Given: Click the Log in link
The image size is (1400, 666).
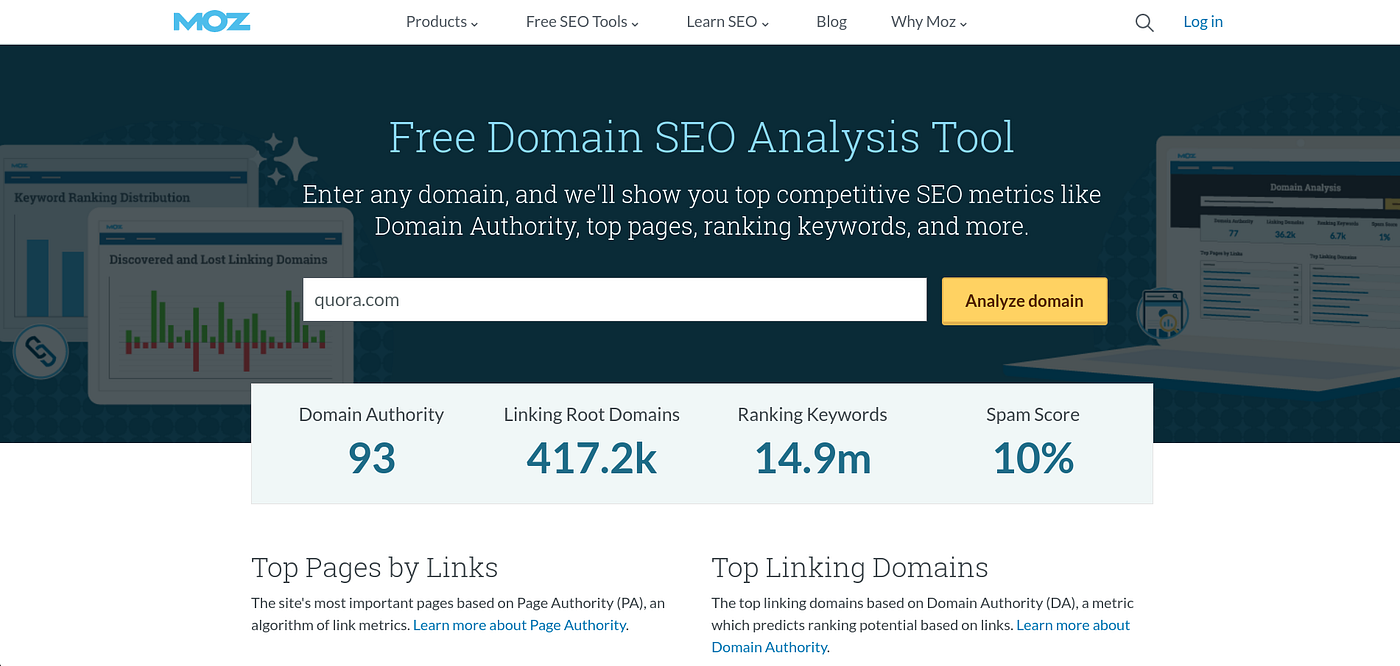Looking at the screenshot, I should point(1203,22).
